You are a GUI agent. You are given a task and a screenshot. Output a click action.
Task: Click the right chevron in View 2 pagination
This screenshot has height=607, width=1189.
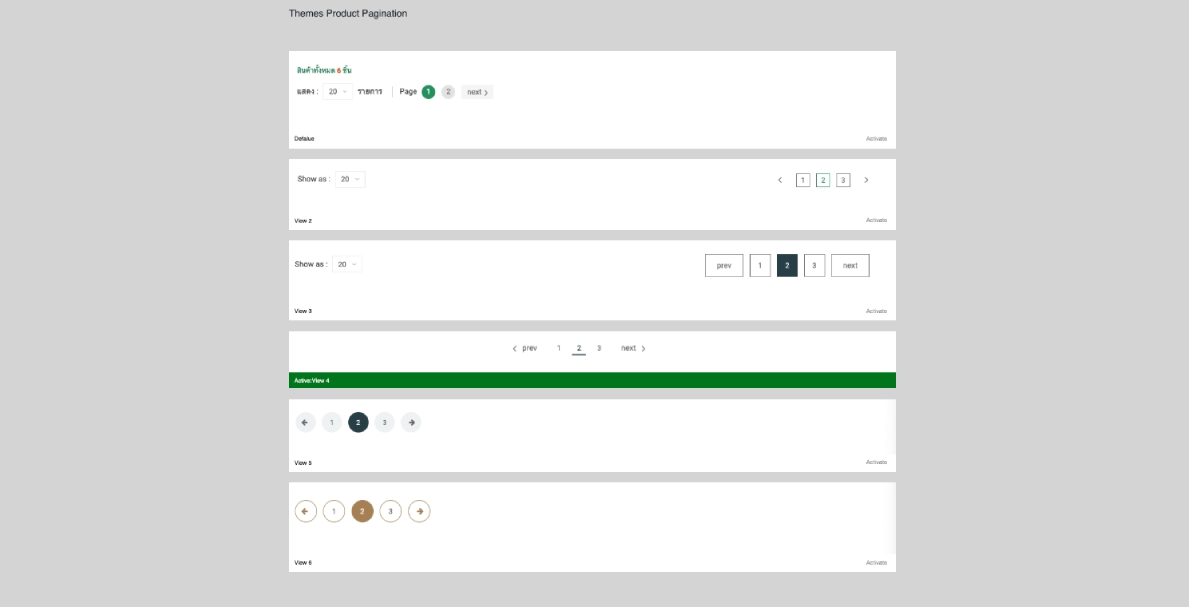[x=866, y=180]
